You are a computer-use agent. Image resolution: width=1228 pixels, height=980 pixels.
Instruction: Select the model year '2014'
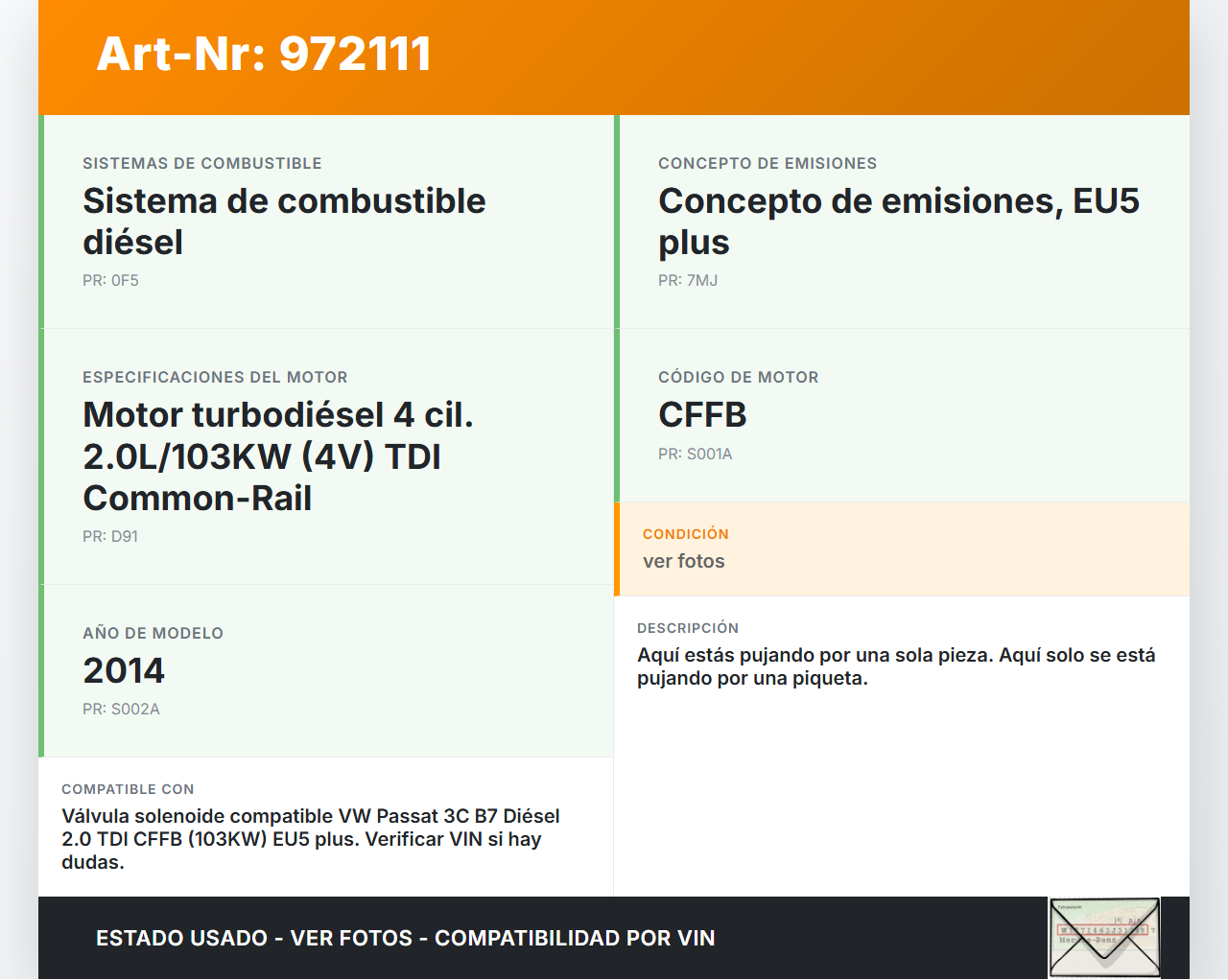[124, 671]
